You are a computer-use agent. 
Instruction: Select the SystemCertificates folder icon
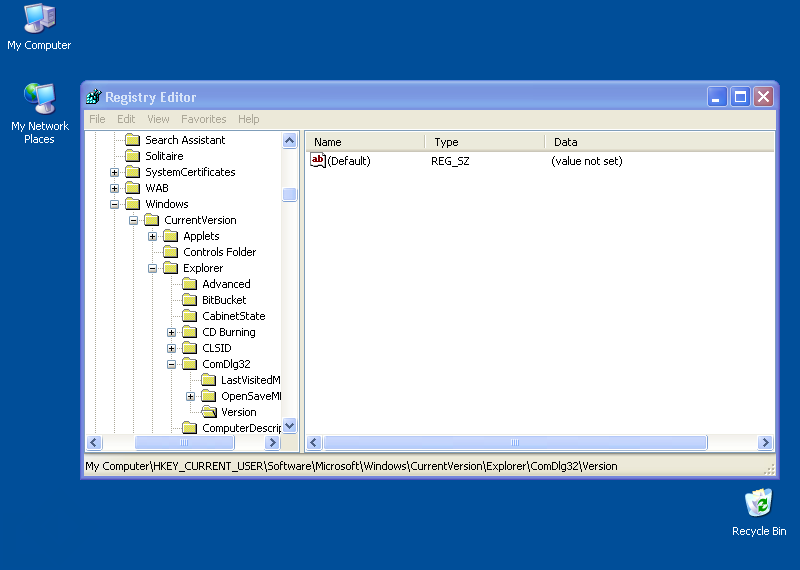click(x=133, y=172)
